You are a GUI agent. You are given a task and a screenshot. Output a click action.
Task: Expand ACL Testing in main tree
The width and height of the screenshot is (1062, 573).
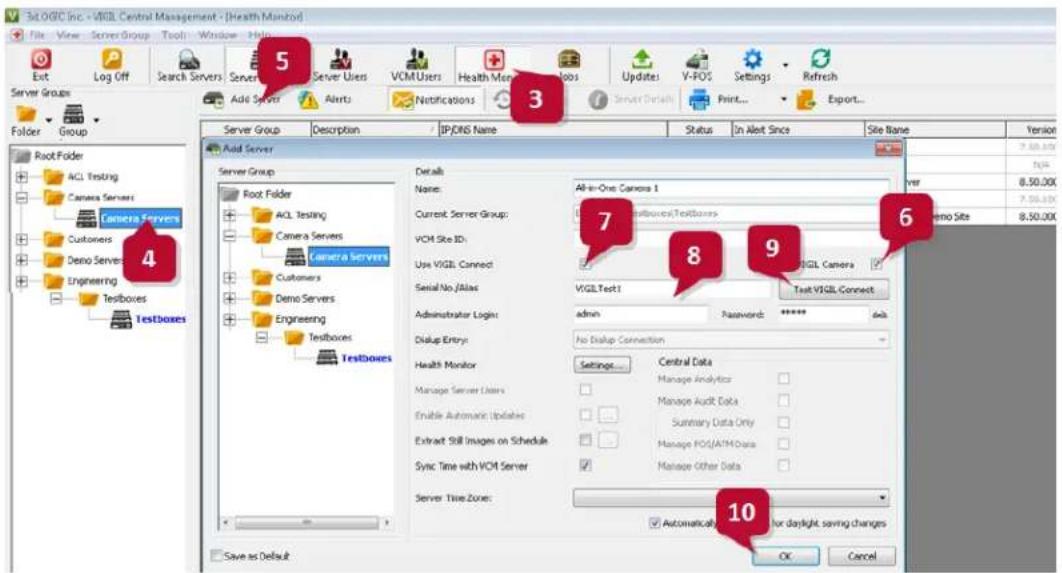(22, 177)
